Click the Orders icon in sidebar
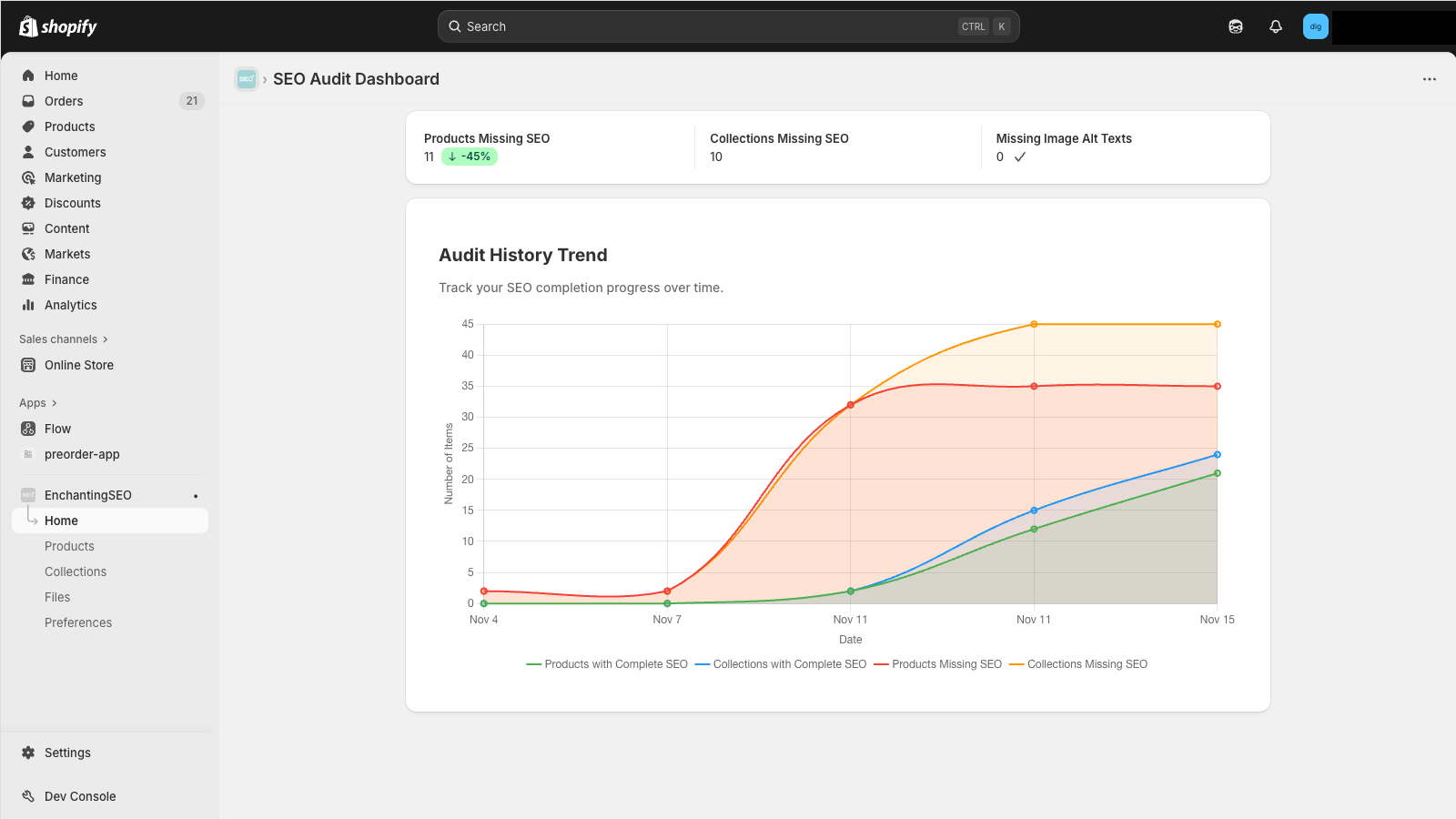Image resolution: width=1456 pixels, height=819 pixels. coord(28,101)
